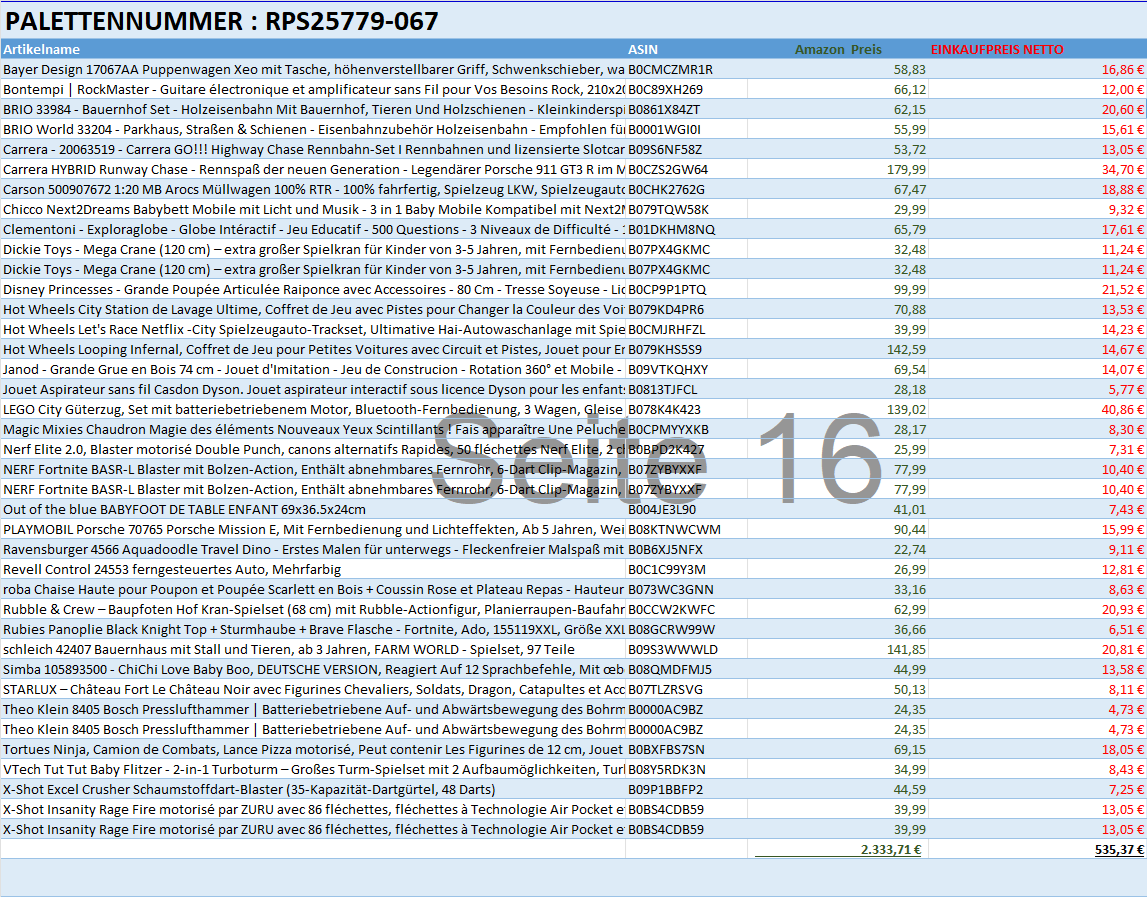Screen dimensions: 1147x897
Task: Select the Artikelname column header
Action: (42, 49)
